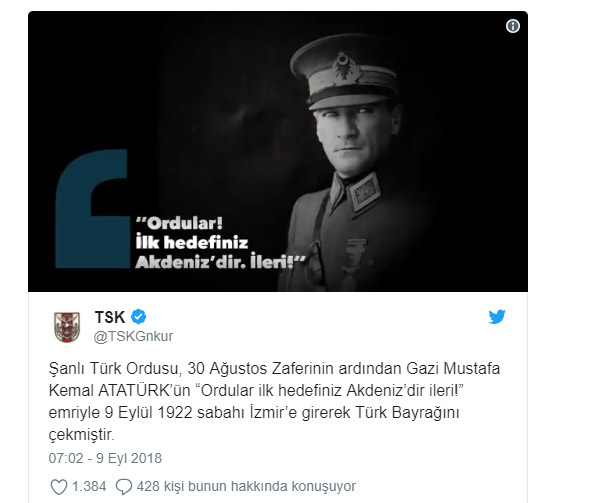This screenshot has width=597, height=503.
Task: Open the timestamp 07:02 - 9 Eyl 2018
Action: pyautogui.click(x=105, y=458)
